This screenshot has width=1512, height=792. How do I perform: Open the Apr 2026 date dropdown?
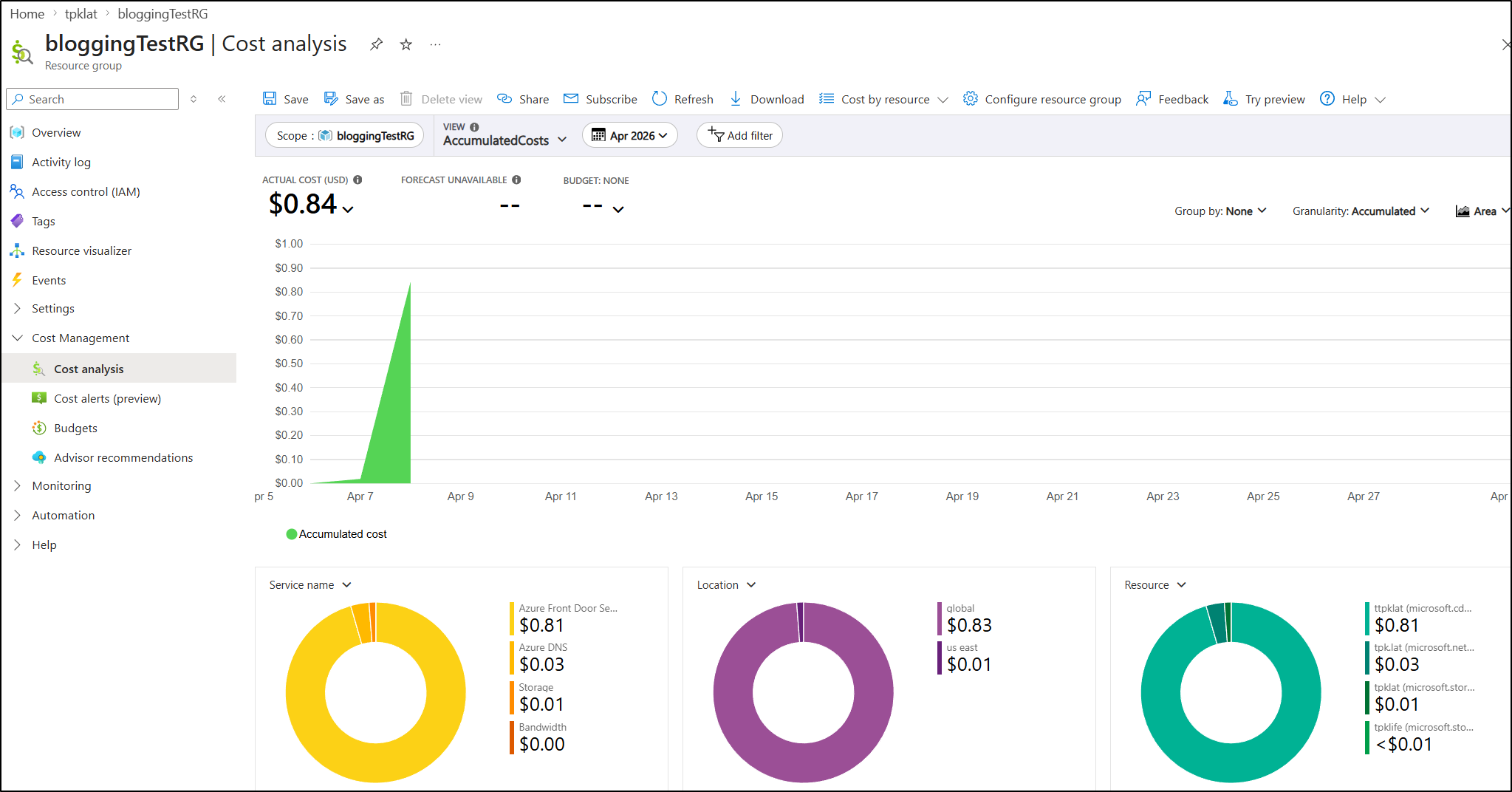(630, 136)
